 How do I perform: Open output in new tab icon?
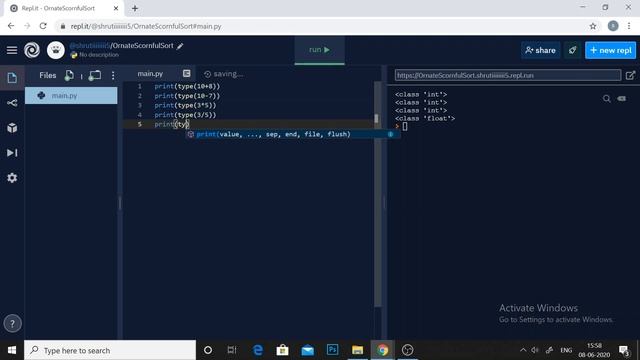631,75
